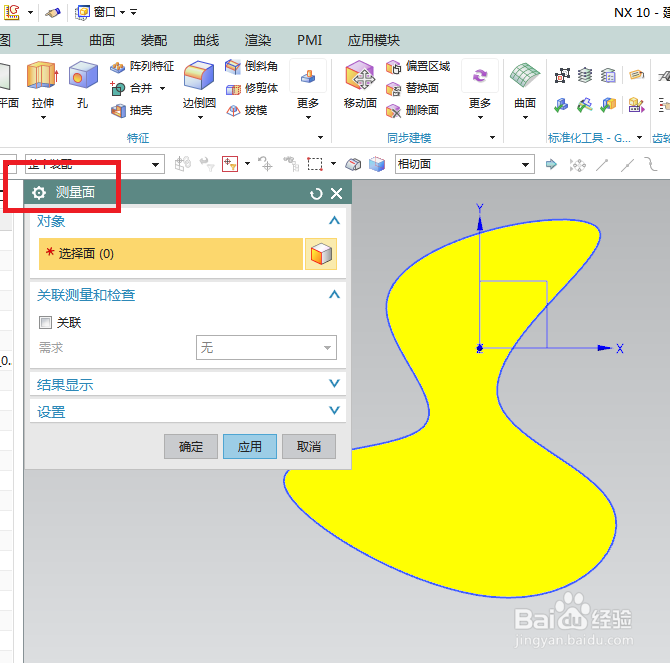Reset the Measure Face dialog
Viewport: 670px width, 663px height.
pos(316,194)
